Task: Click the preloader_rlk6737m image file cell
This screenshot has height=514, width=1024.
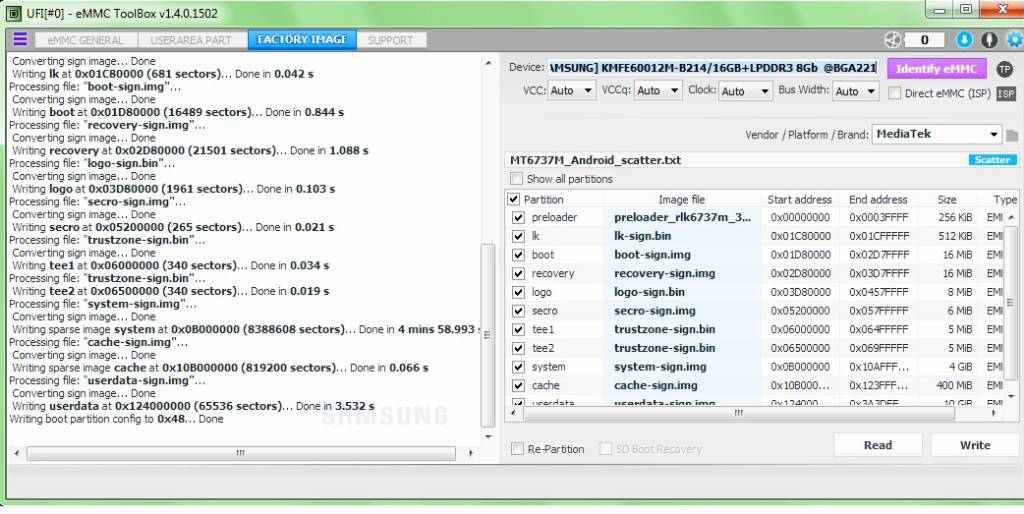Action: [x=682, y=217]
